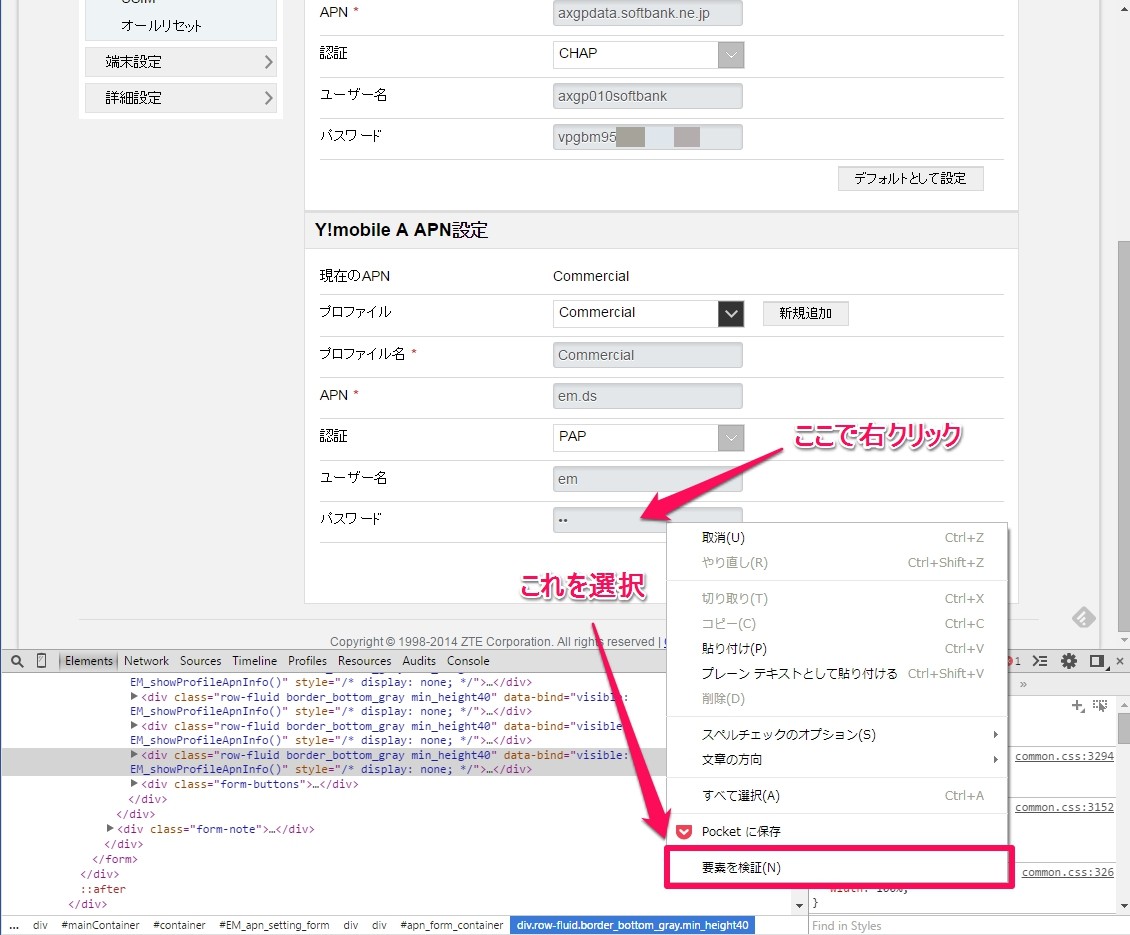Image resolution: width=1130 pixels, height=935 pixels.
Task: Click the username field axgp010softbank
Action: tap(647, 96)
